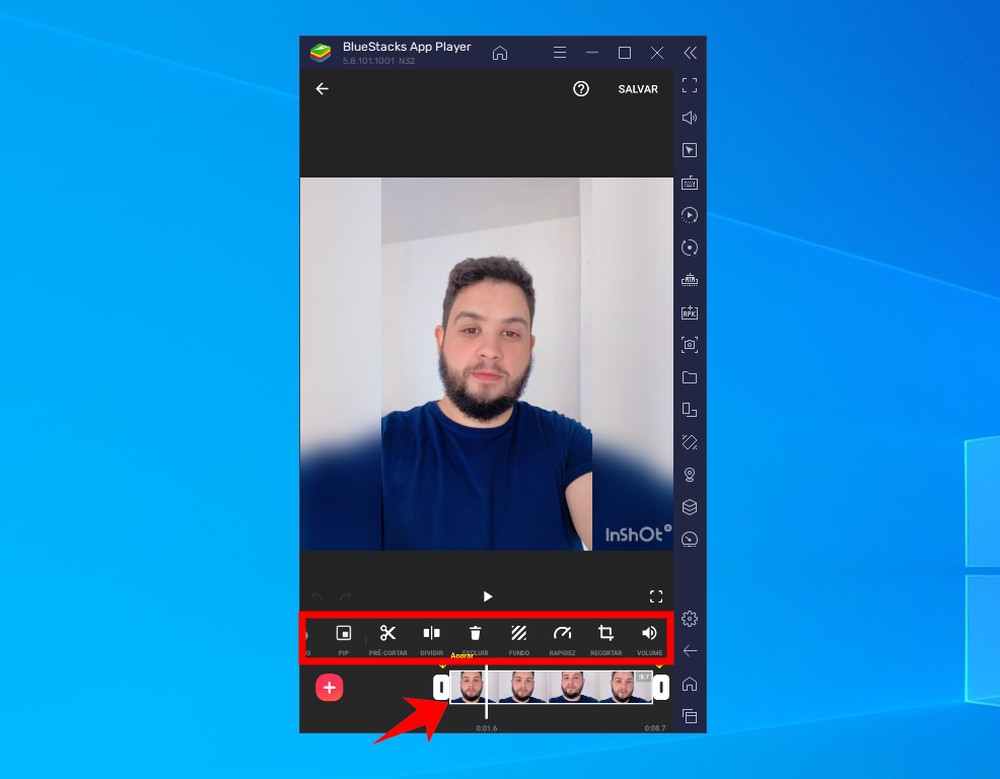Open the Fundo background tool
1000x779 pixels.
tap(519, 634)
